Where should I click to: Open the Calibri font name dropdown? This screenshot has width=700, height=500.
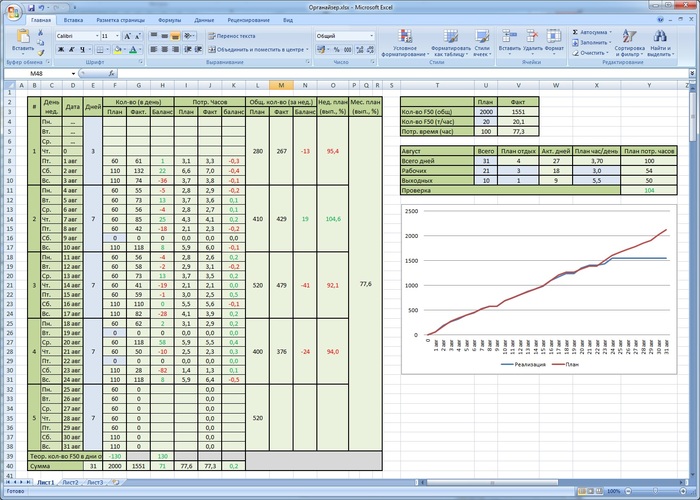(x=97, y=36)
